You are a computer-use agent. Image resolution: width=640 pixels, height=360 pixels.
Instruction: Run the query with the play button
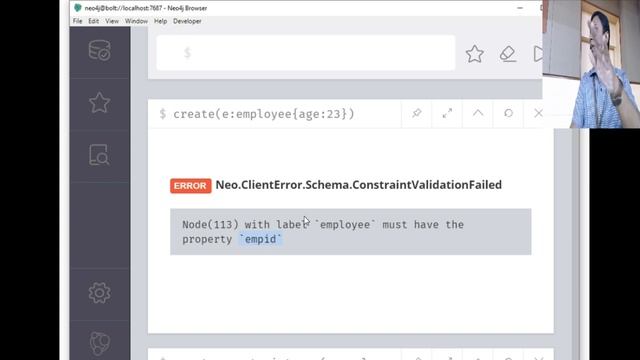coord(538,54)
